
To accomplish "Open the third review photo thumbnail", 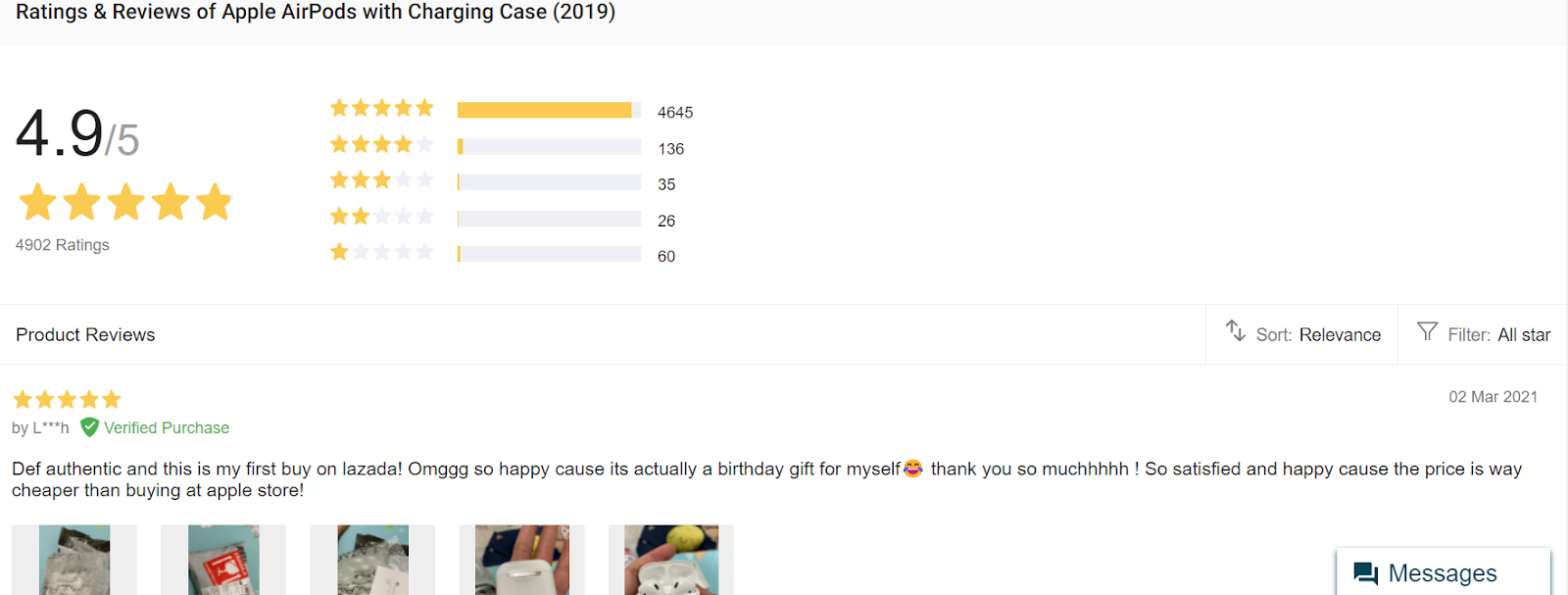I will click(372, 560).
